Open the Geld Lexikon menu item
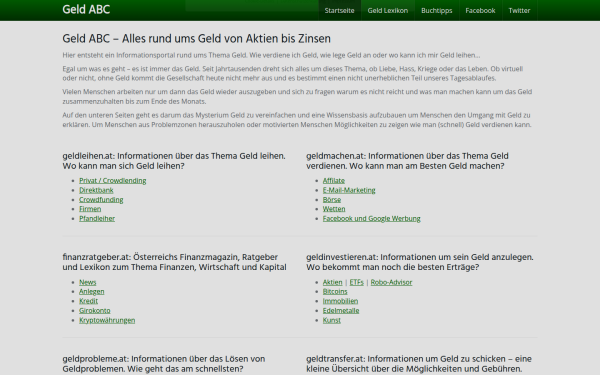The width and height of the screenshot is (600, 375). click(388, 10)
